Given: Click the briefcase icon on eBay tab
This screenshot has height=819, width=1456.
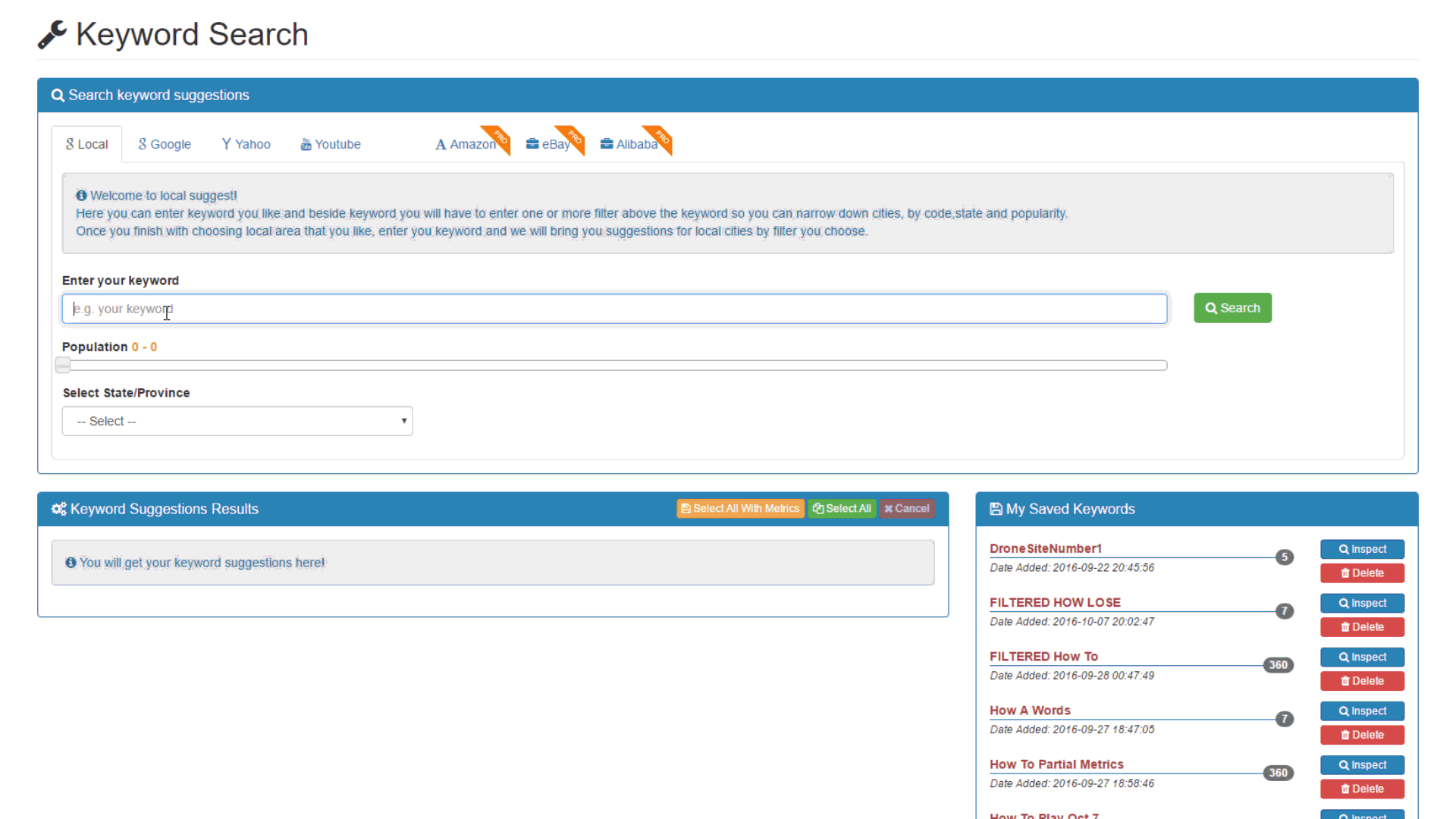Looking at the screenshot, I should 532,143.
